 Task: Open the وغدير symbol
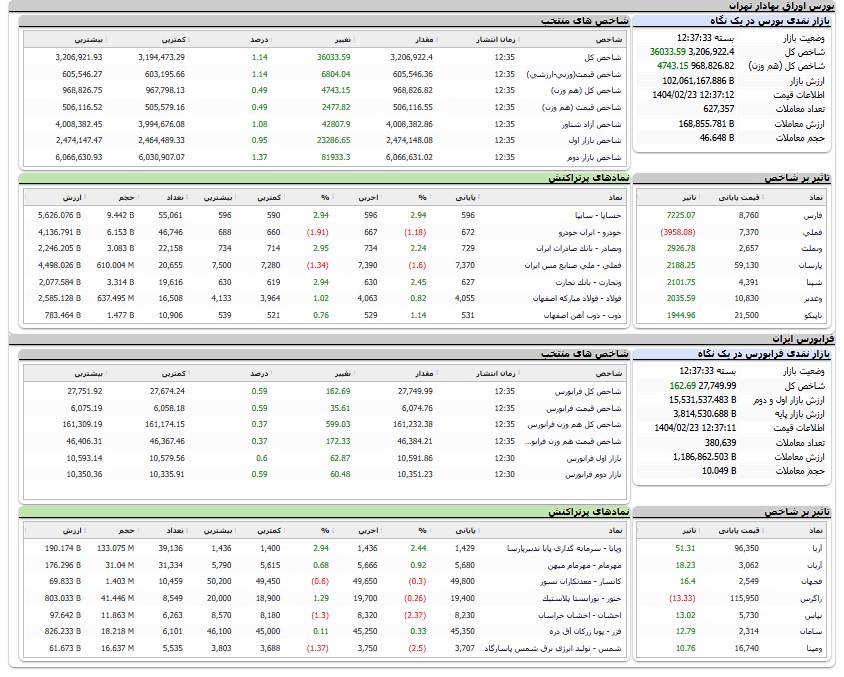click(x=813, y=298)
